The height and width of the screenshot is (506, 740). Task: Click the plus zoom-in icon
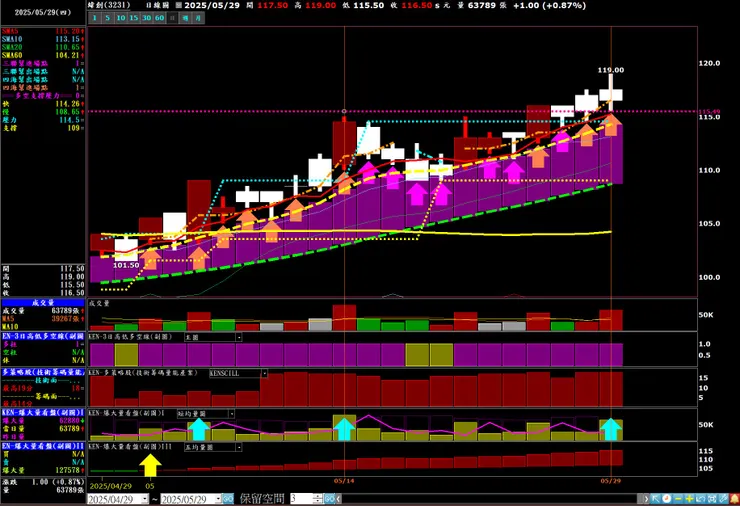pos(690,499)
